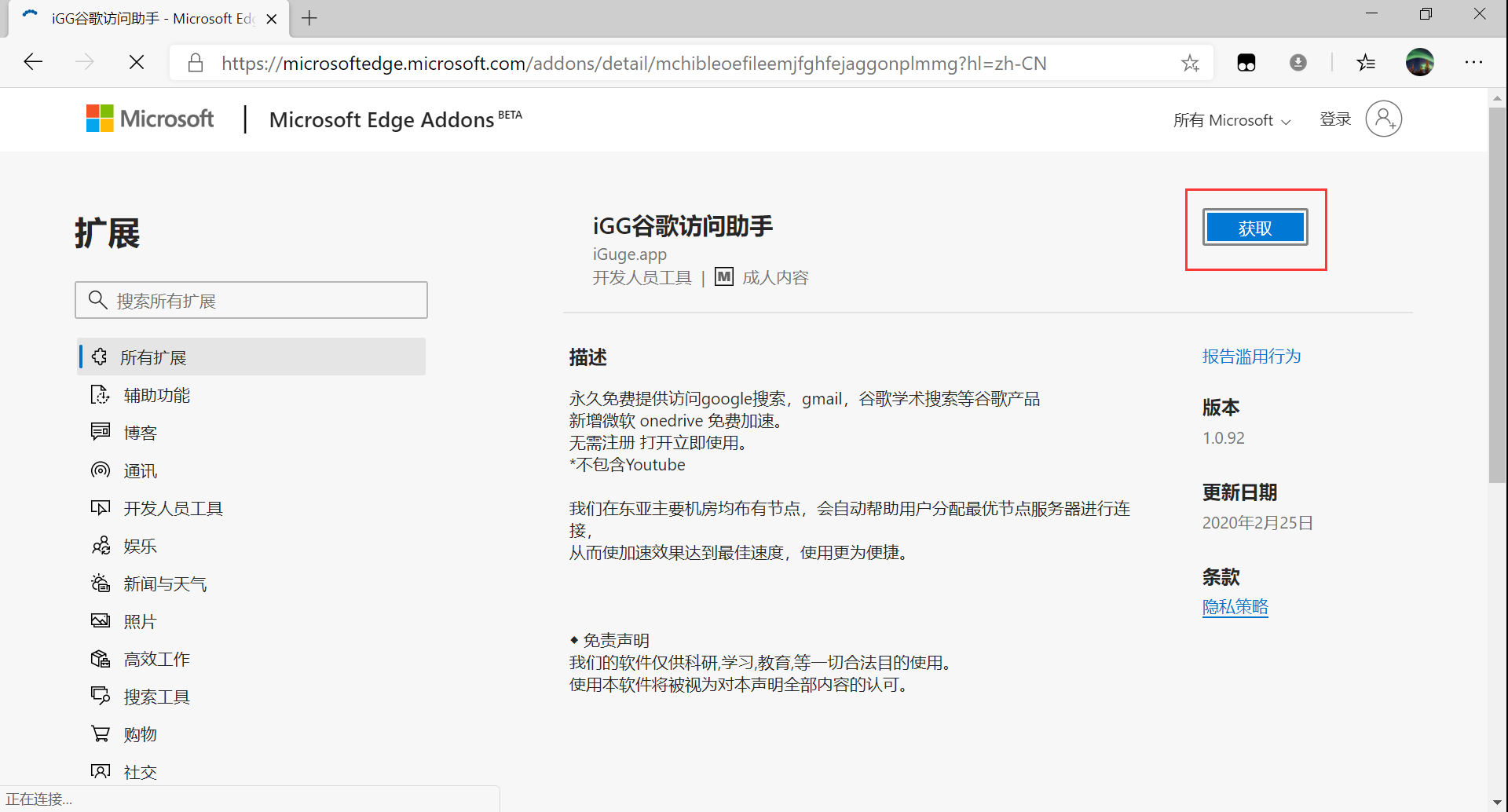This screenshot has width=1508, height=812.
Task: Click the 购物 cart icon
Action: coord(100,733)
